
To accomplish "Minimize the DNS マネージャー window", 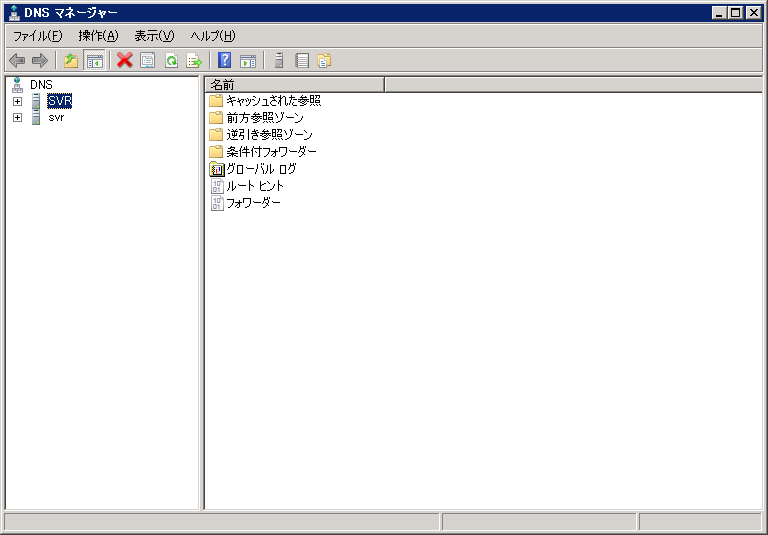I will pos(719,13).
